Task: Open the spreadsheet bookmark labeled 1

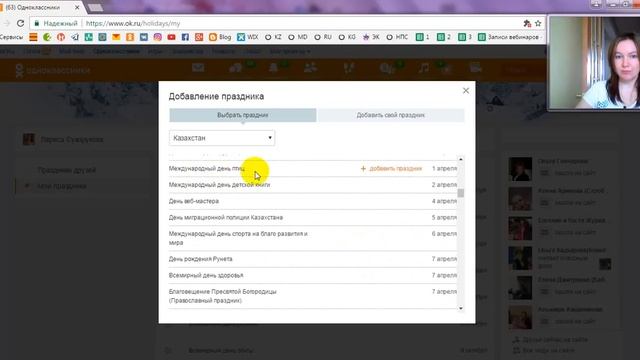Action: click(422, 37)
